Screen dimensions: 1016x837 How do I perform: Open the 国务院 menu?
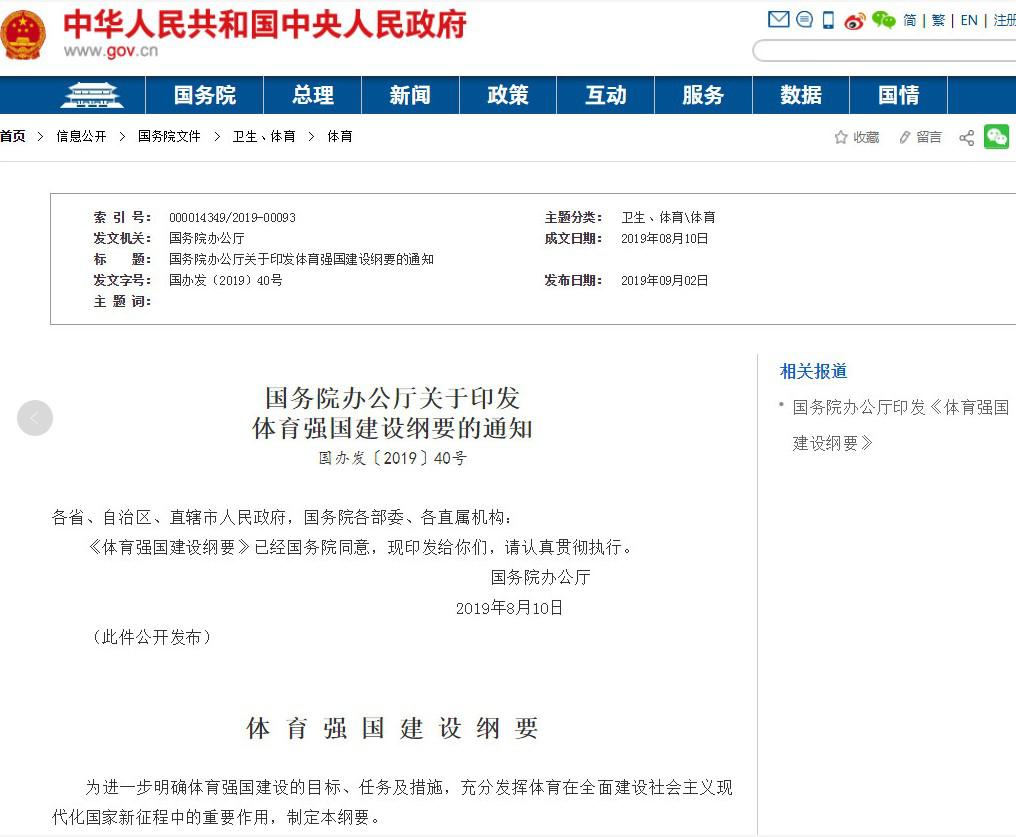205,95
